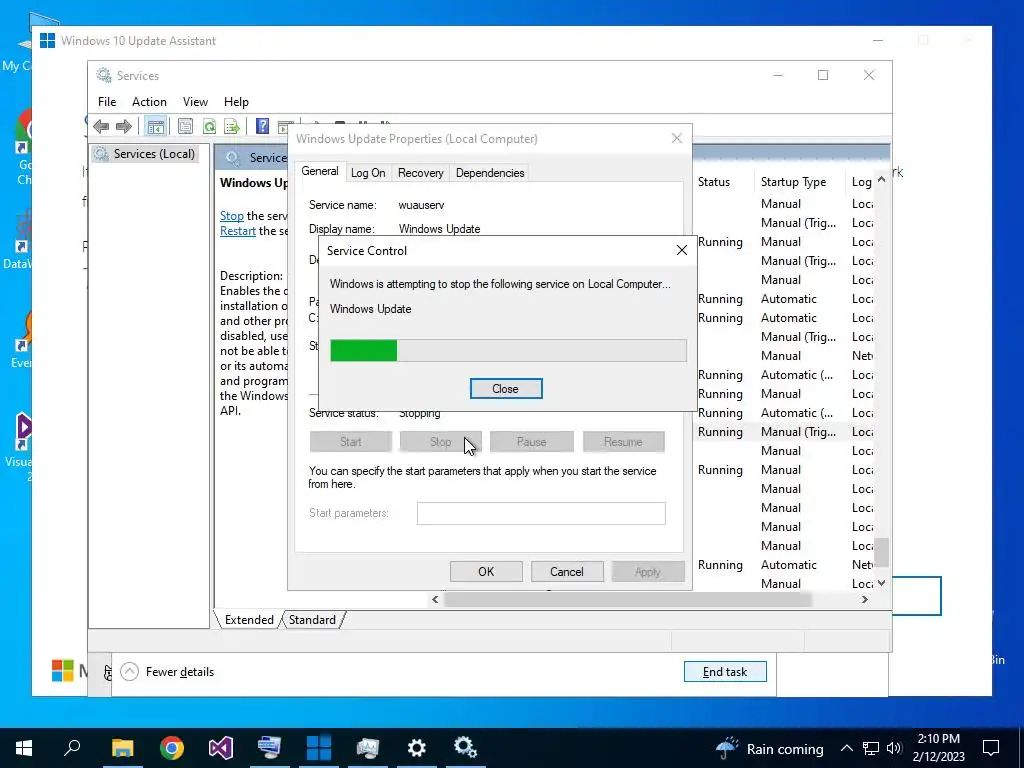1024x768 pixels.
Task: Click the horizontal scrollbar right arrow
Action: (x=865, y=600)
